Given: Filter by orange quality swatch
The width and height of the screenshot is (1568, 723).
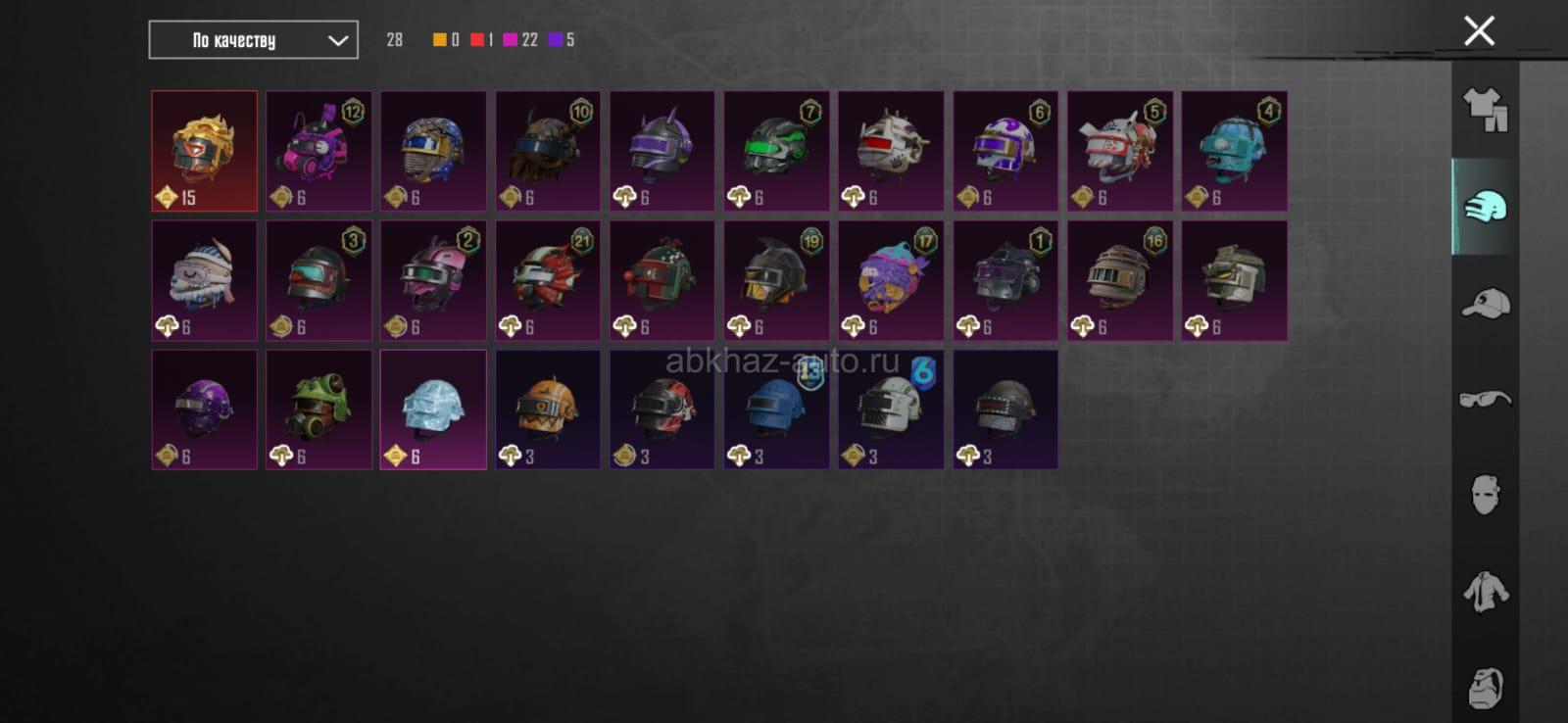Looking at the screenshot, I should pos(440,40).
